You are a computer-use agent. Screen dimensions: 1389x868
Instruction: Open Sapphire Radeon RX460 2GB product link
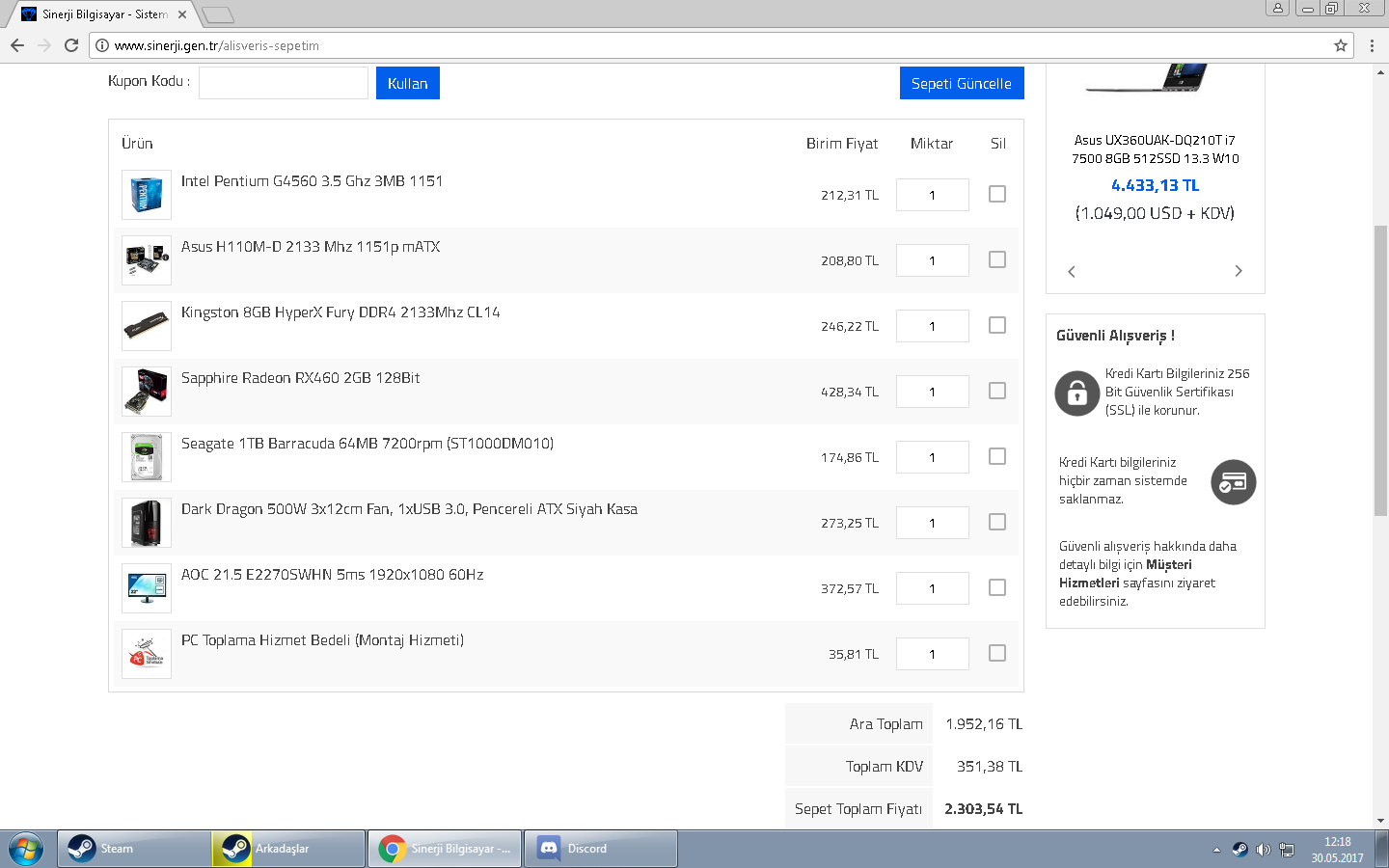click(x=300, y=378)
